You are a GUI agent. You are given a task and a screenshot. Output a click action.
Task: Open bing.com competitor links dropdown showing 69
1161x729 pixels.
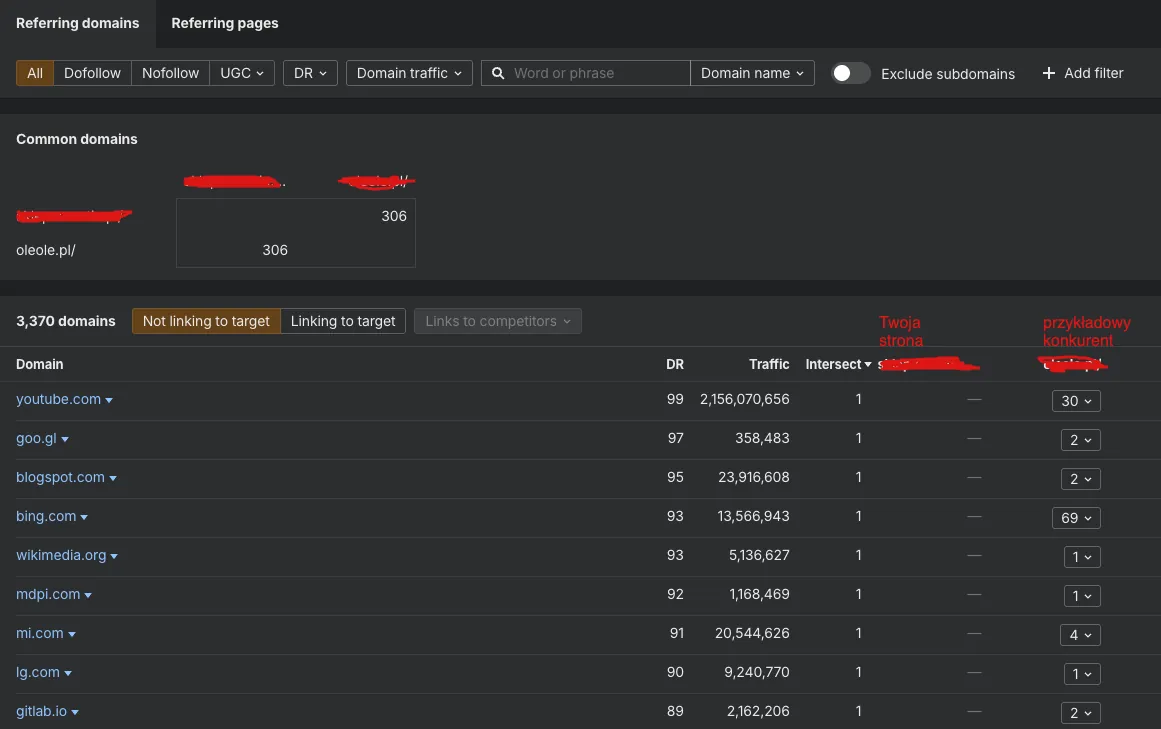point(1076,518)
